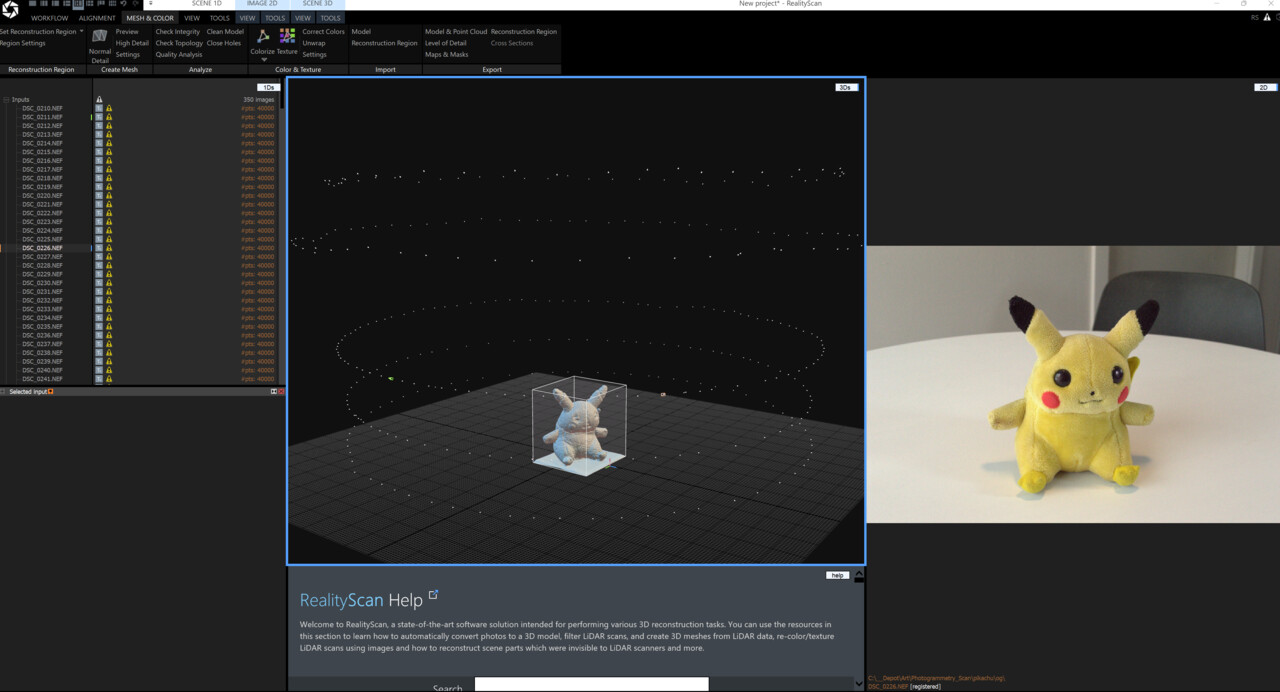Click High Detail mesh button
Screen dimensions: 1280x692
132,43
